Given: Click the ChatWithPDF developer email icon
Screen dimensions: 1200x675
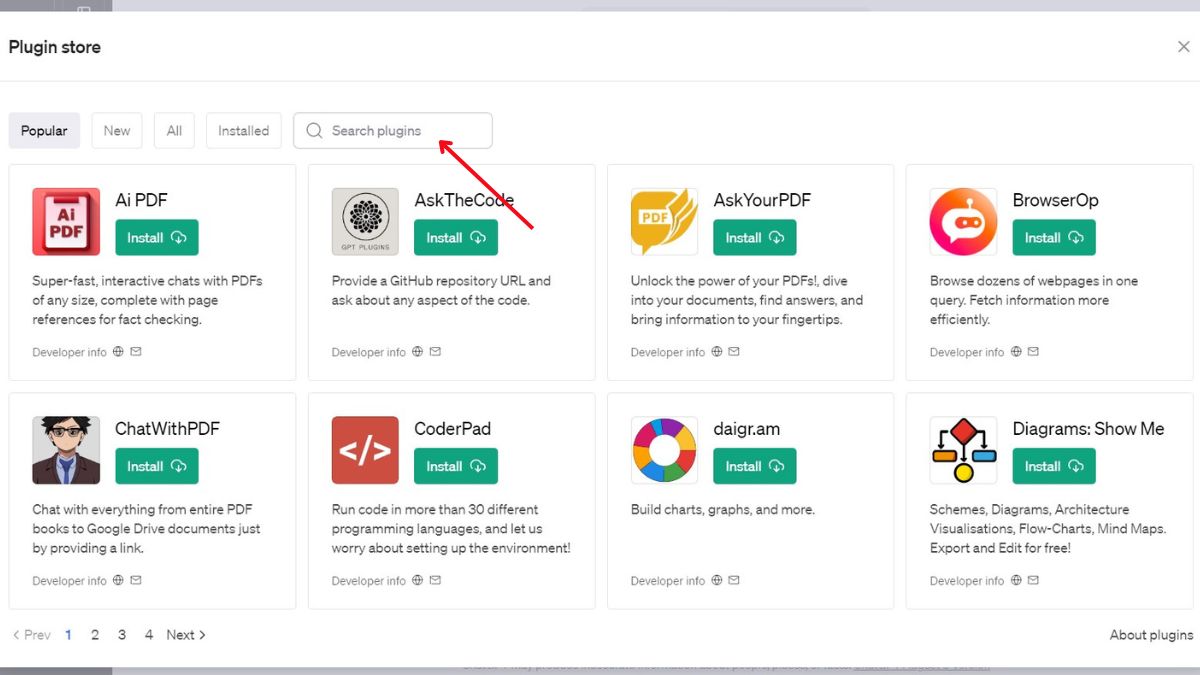Looking at the screenshot, I should pyautogui.click(x=136, y=580).
